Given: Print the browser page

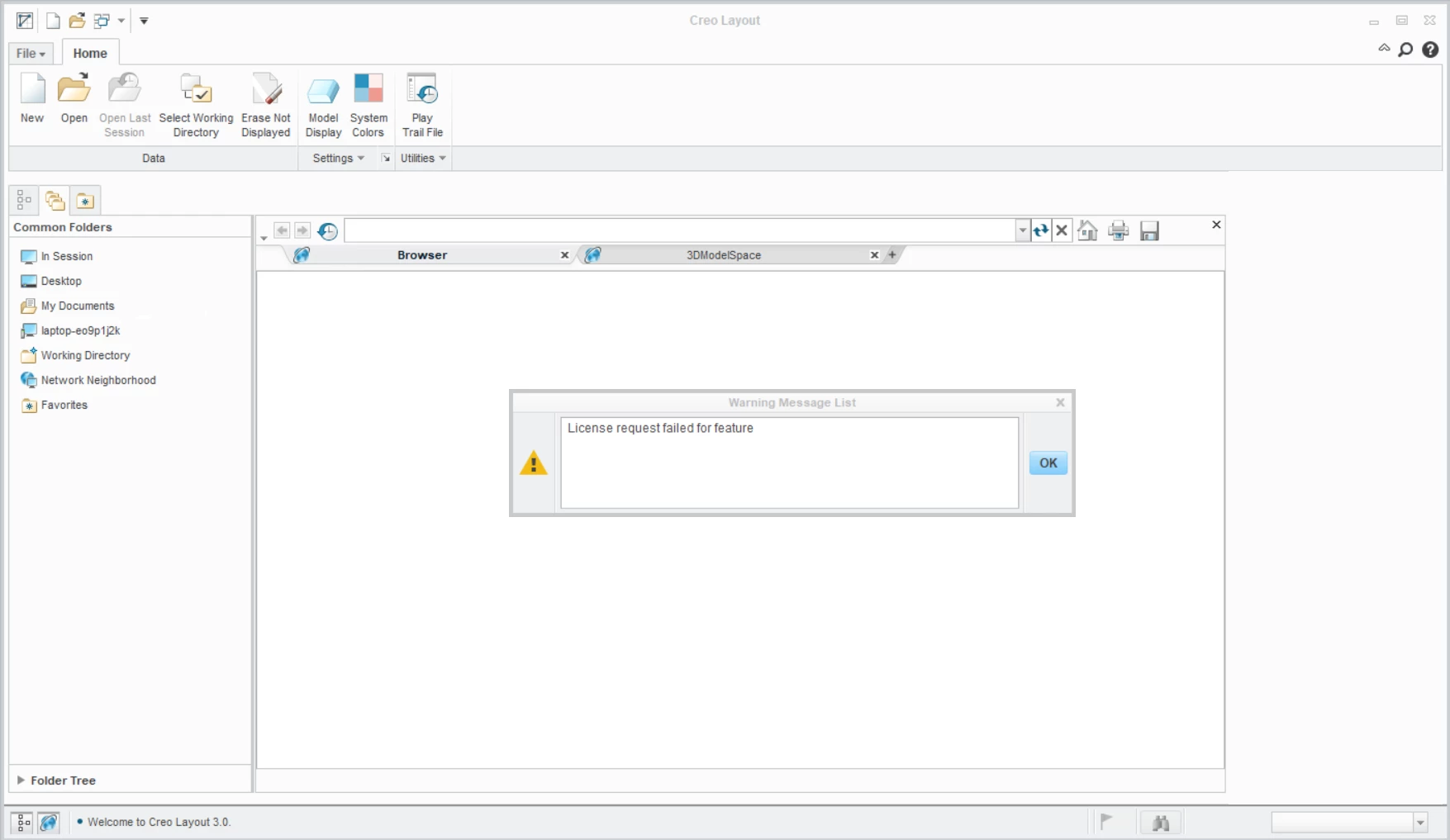Looking at the screenshot, I should coord(1119,230).
